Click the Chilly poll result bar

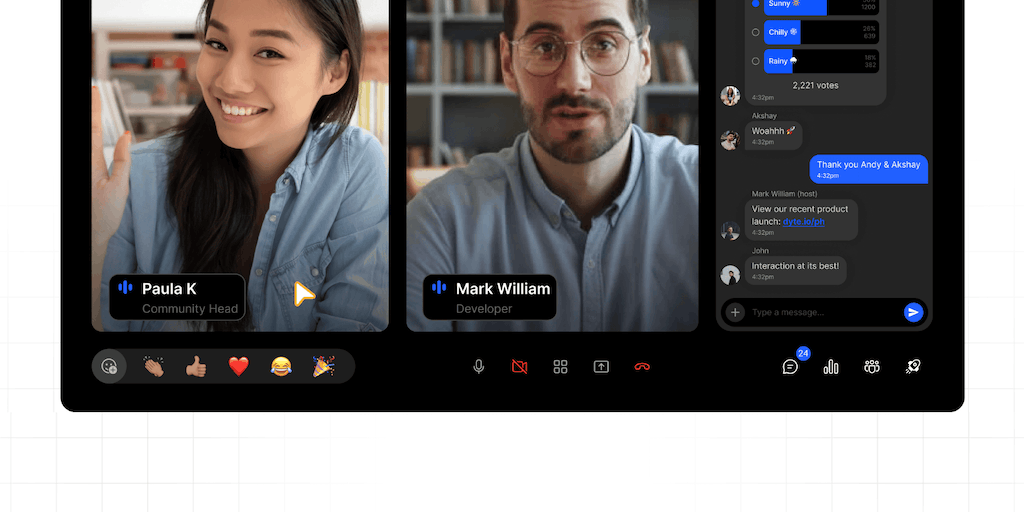pyautogui.click(x=822, y=32)
